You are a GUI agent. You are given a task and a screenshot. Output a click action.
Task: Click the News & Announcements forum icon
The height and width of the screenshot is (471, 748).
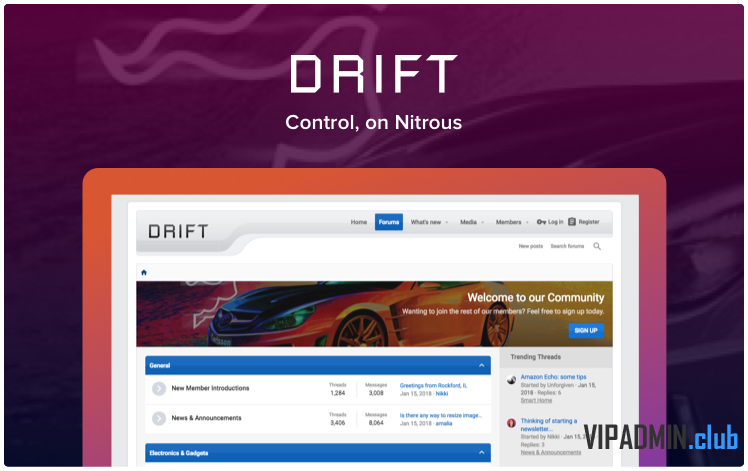(x=159, y=419)
